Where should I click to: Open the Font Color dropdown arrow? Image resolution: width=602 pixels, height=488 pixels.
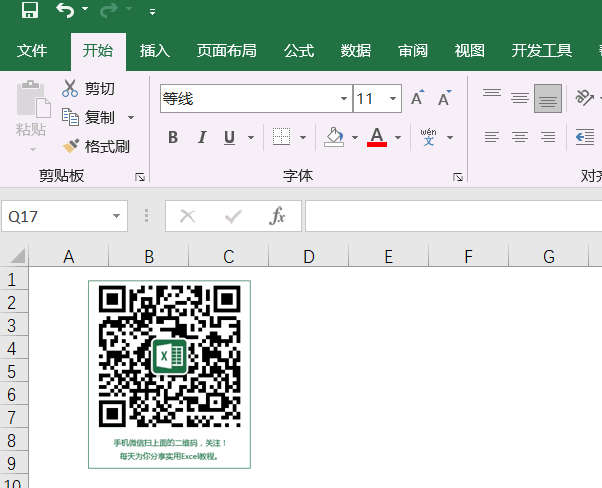pyautogui.click(x=398, y=137)
